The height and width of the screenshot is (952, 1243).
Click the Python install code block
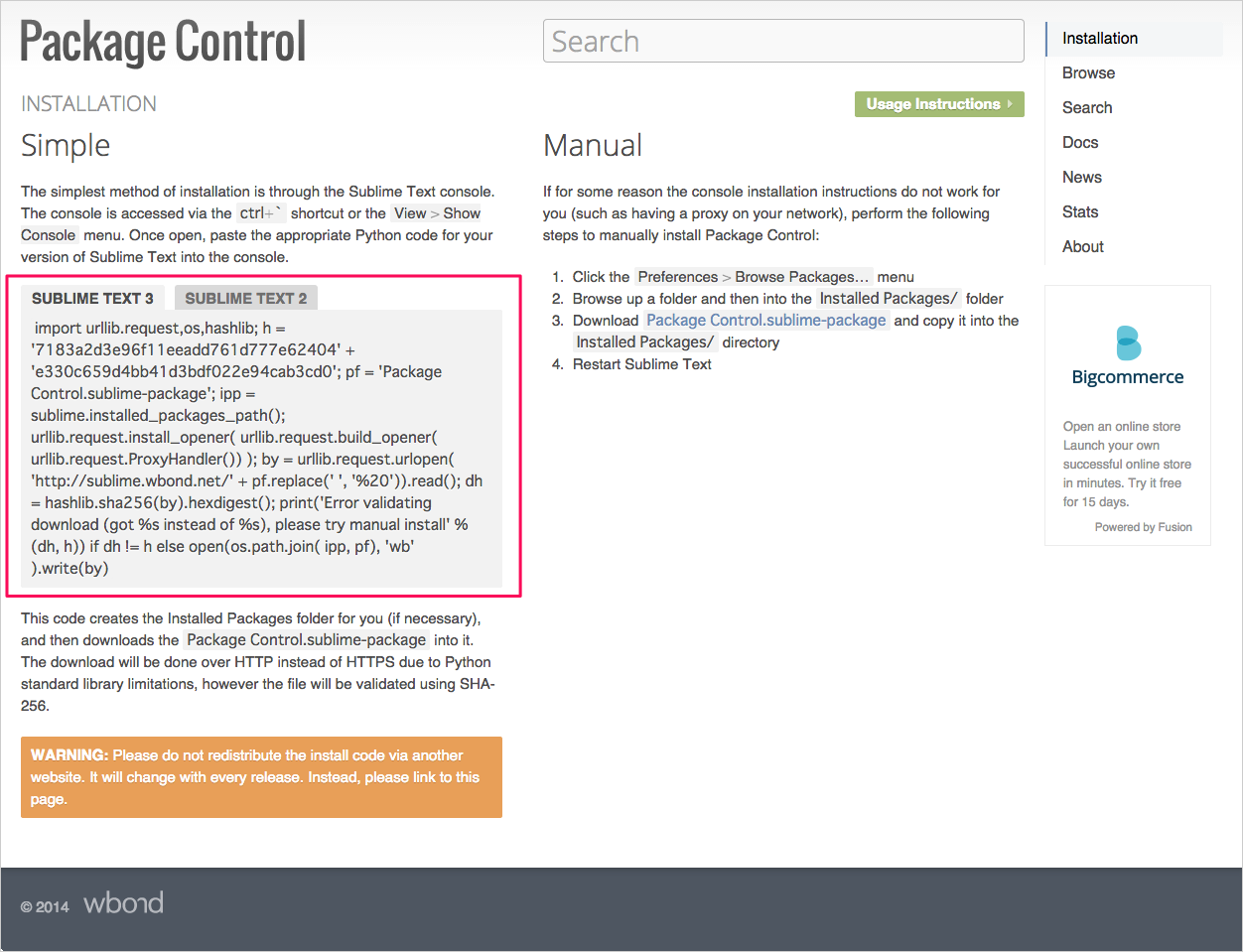(x=262, y=448)
